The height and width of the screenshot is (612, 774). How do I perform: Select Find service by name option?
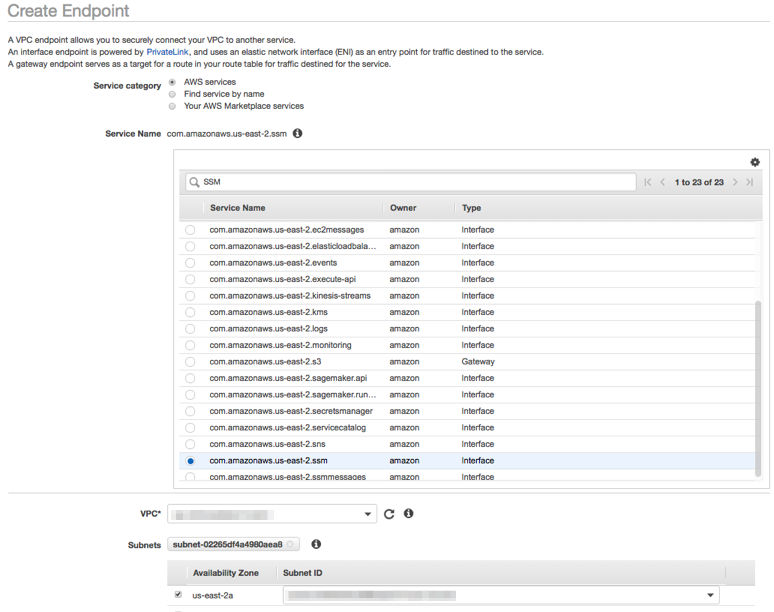[x=172, y=94]
